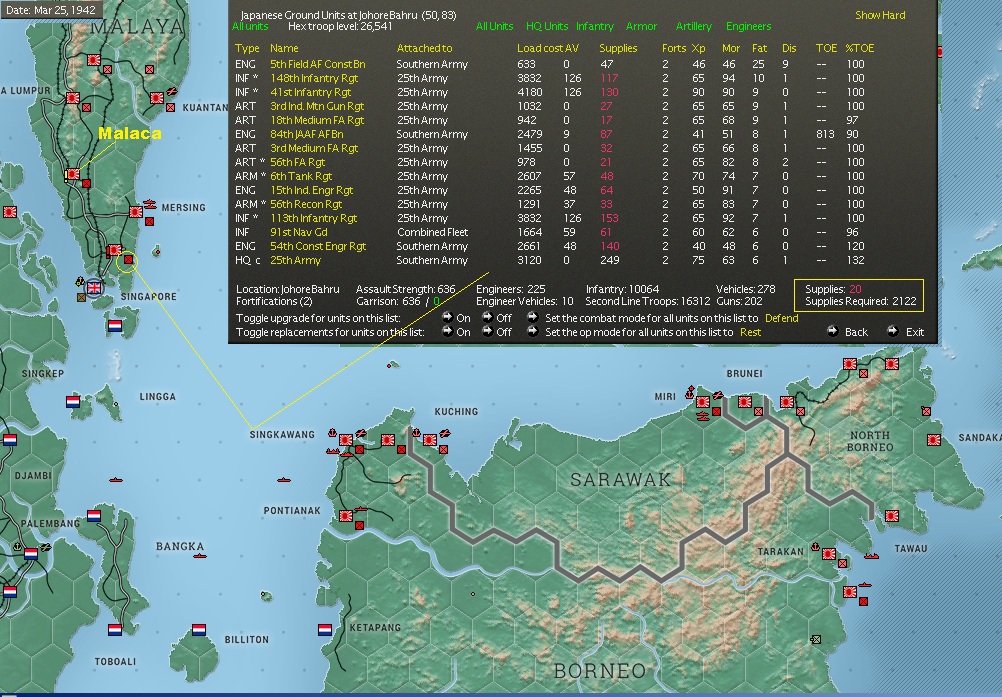Click the date display Mar 25, 1942
This screenshot has height=697, width=1002.
click(x=51, y=10)
